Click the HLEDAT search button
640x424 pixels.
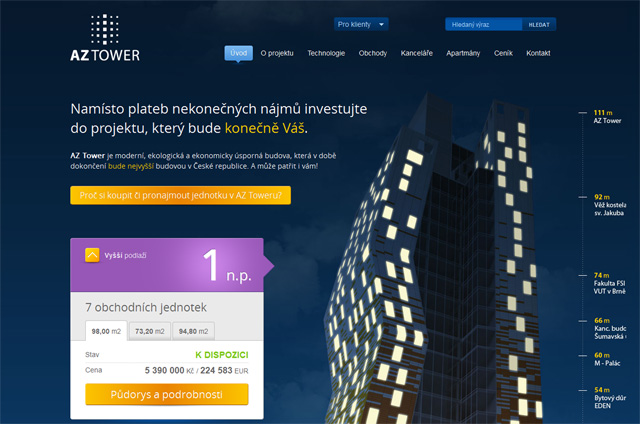tap(539, 24)
